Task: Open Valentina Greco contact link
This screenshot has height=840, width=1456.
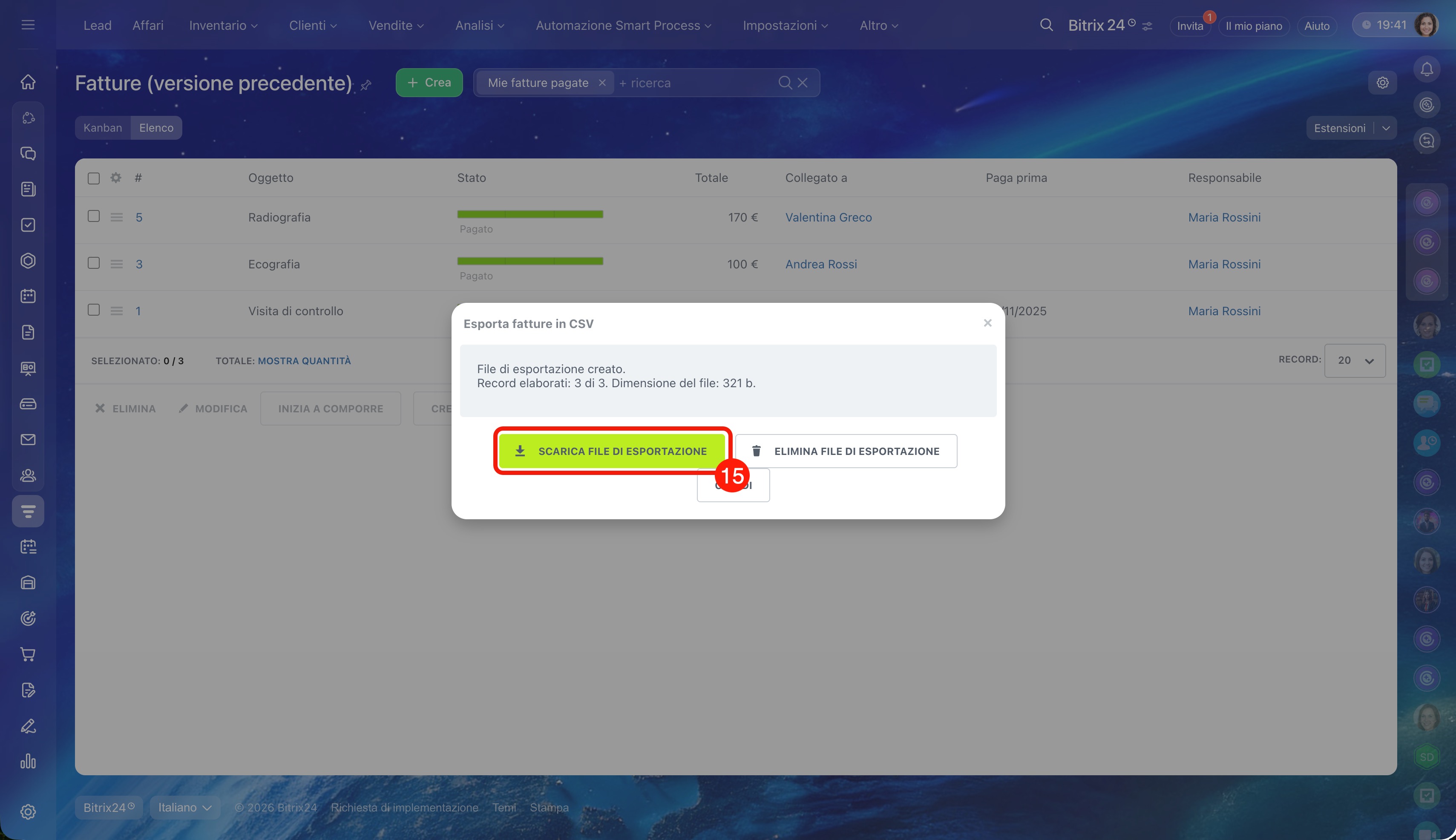Action: (829, 217)
